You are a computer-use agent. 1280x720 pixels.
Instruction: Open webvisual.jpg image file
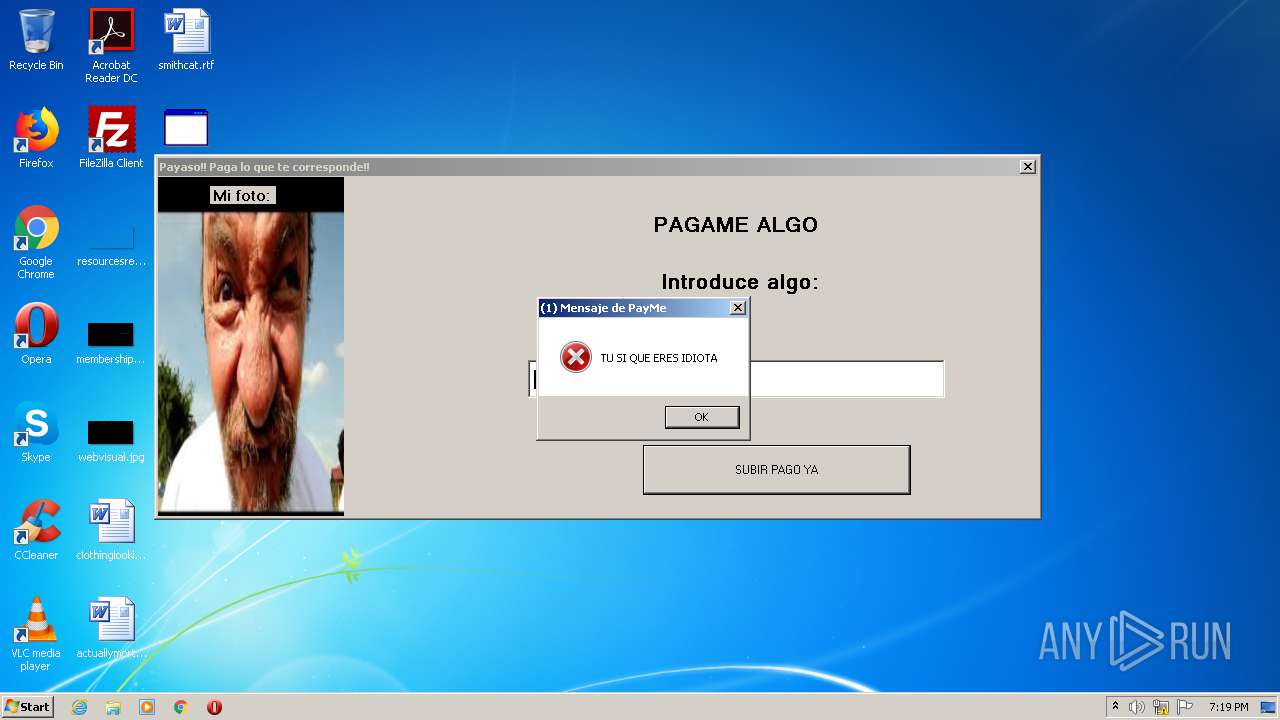point(111,441)
